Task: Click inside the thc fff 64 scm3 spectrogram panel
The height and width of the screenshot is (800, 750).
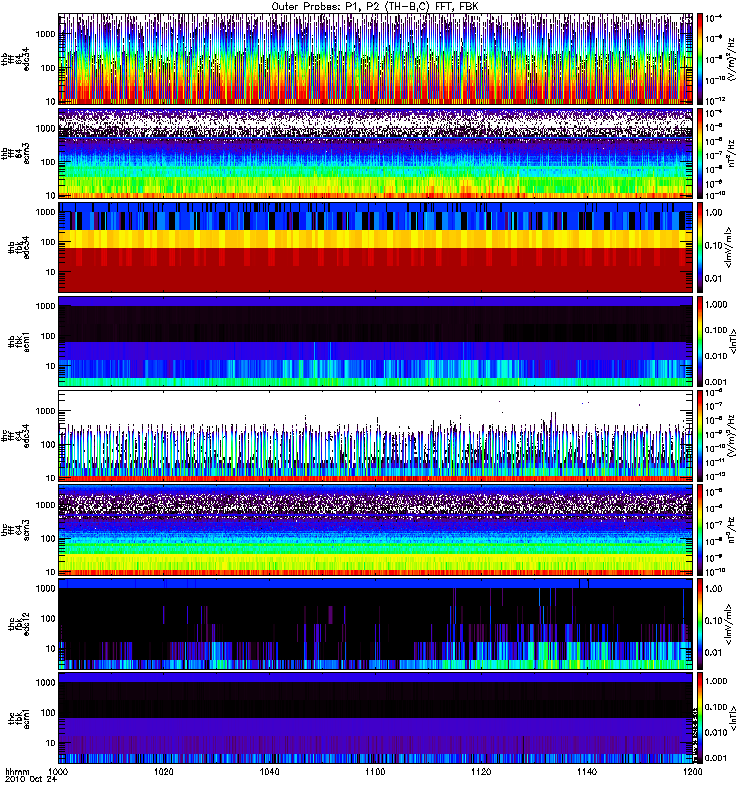Action: point(376,530)
